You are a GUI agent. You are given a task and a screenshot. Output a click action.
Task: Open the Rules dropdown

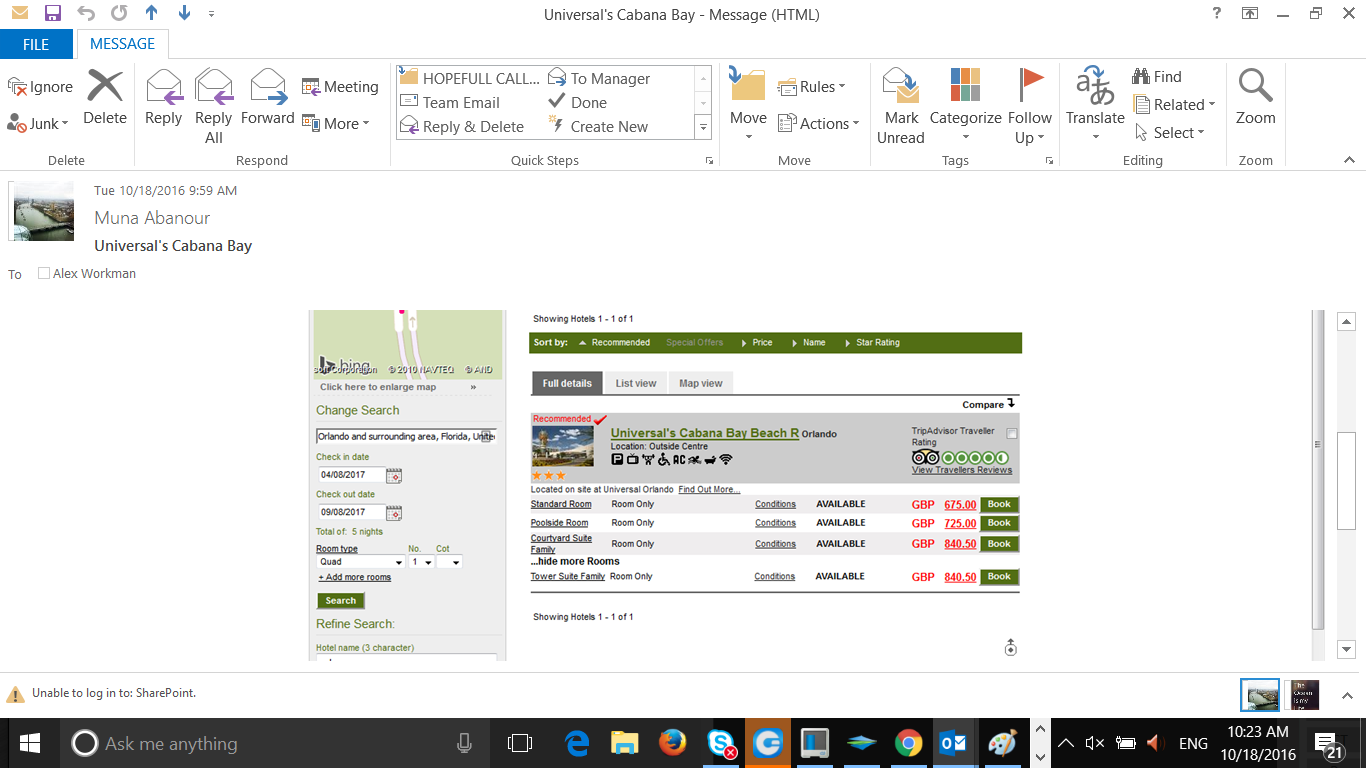[812, 87]
